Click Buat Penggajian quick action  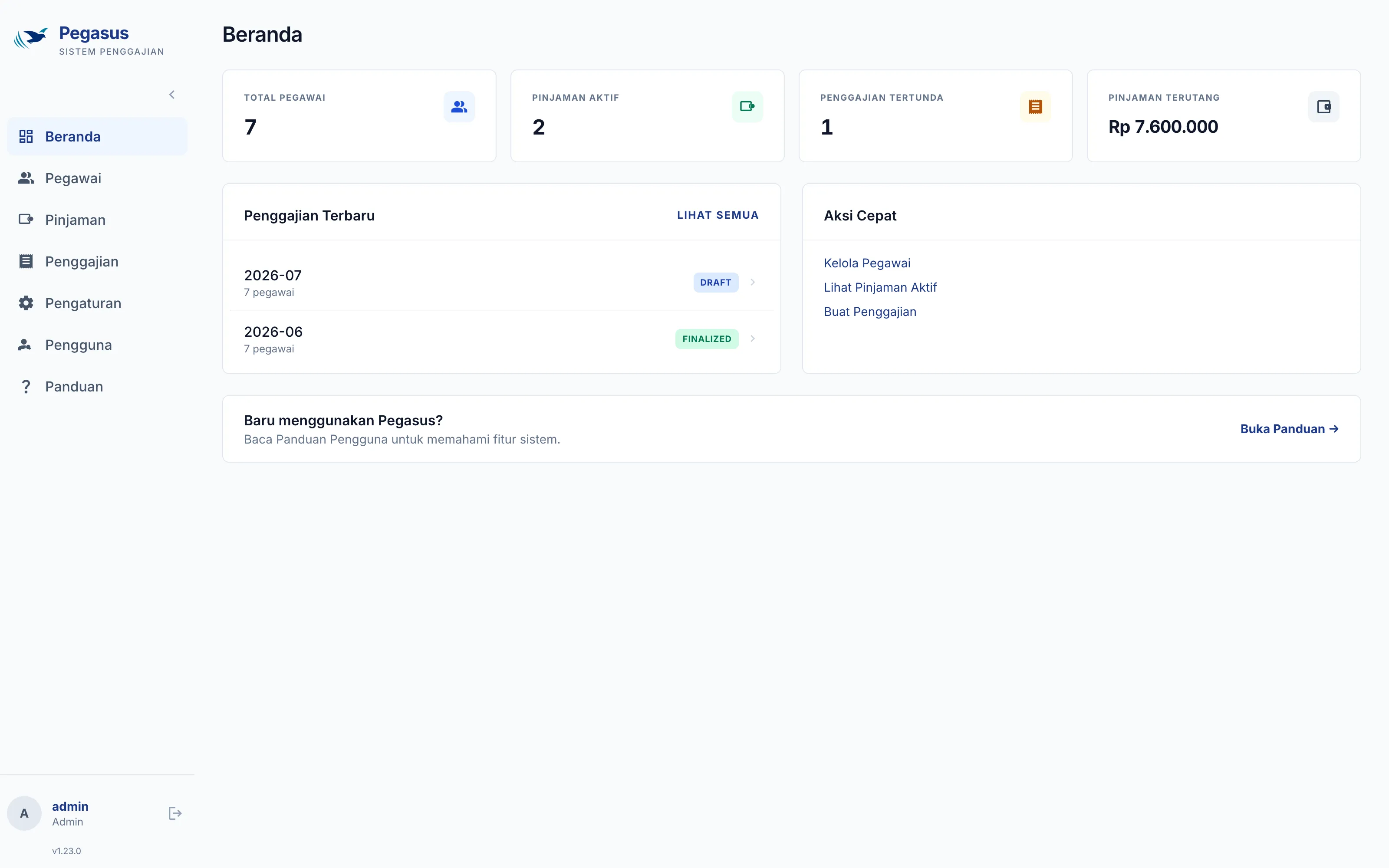pyautogui.click(x=869, y=312)
